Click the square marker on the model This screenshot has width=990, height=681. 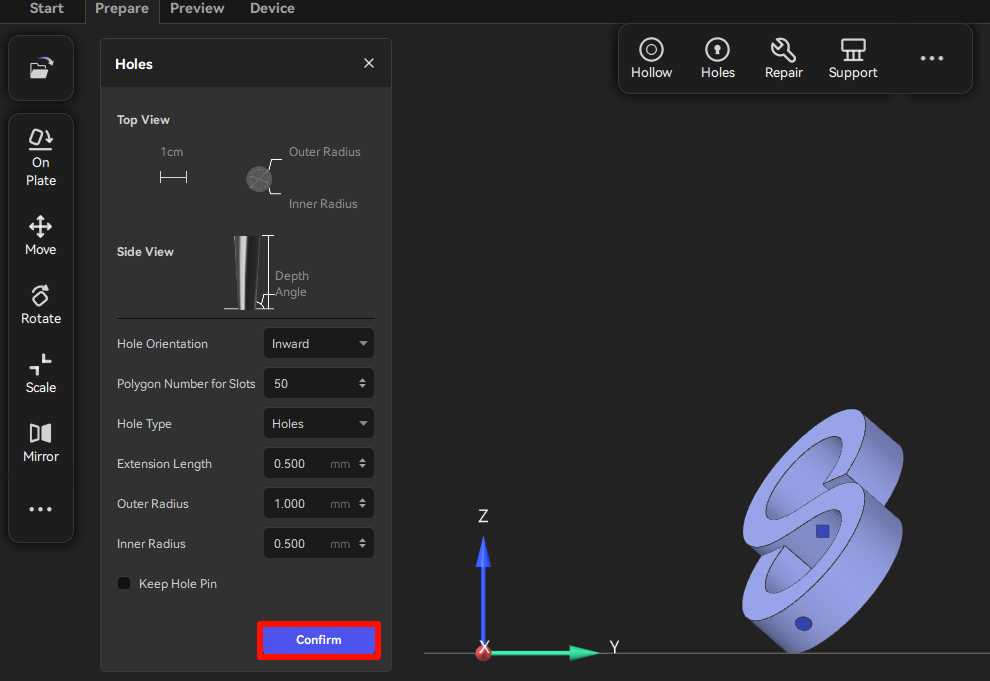click(822, 531)
